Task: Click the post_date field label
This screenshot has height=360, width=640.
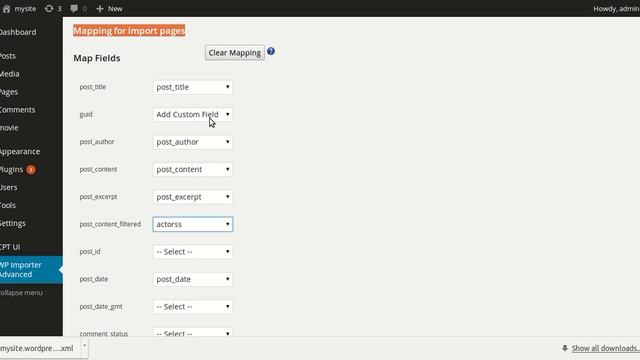Action: tap(94, 279)
